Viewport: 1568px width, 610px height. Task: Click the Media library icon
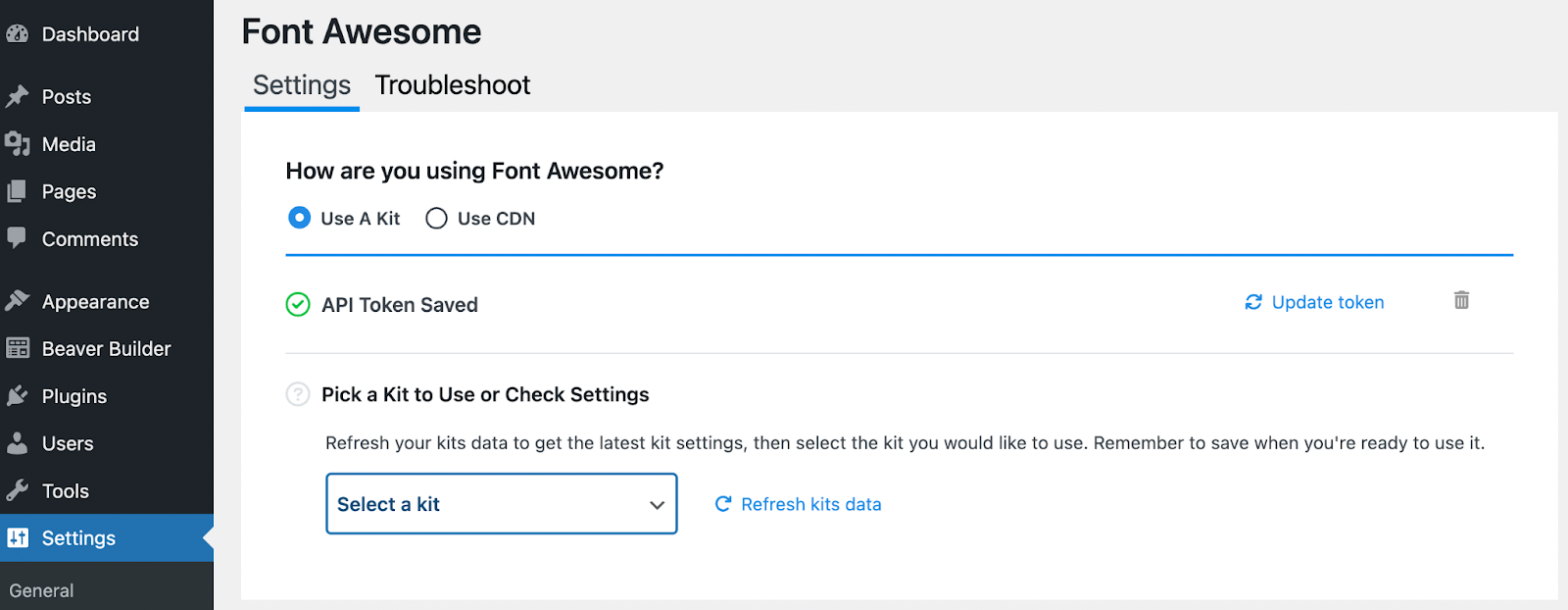click(17, 144)
